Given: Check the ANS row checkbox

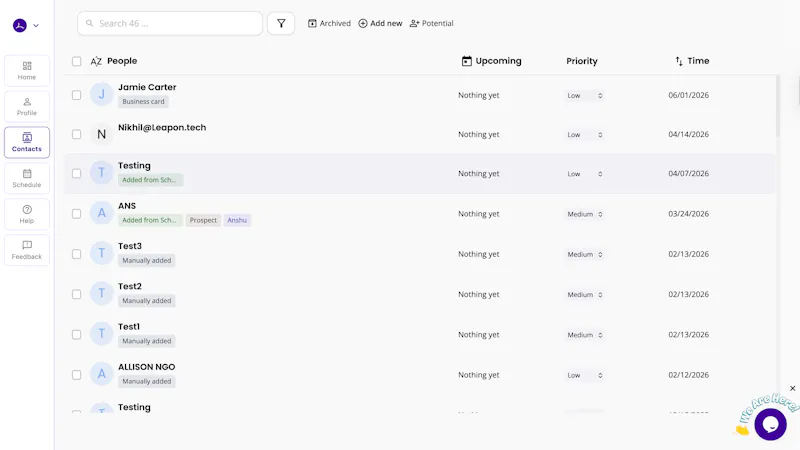Looking at the screenshot, I should (x=77, y=214).
